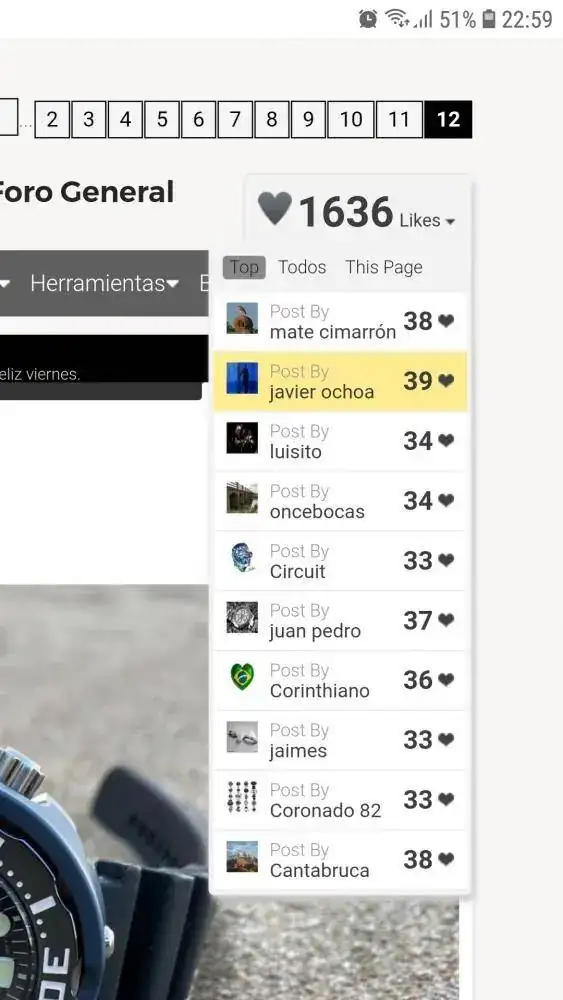
Task: Click the large heart icon beside 1636
Action: 275,209
